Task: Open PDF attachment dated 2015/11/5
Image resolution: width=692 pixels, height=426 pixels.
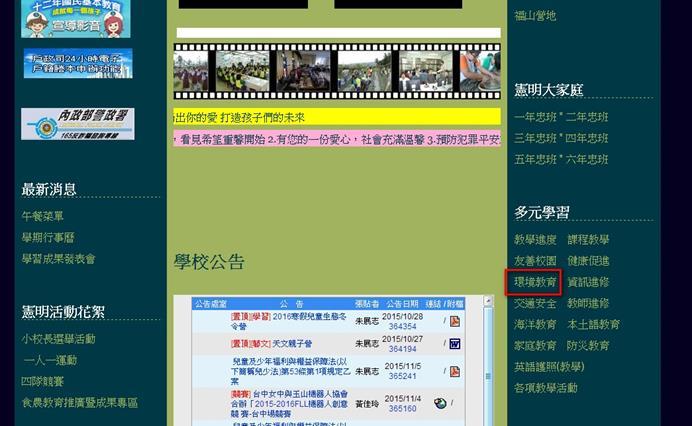Action: (x=454, y=373)
